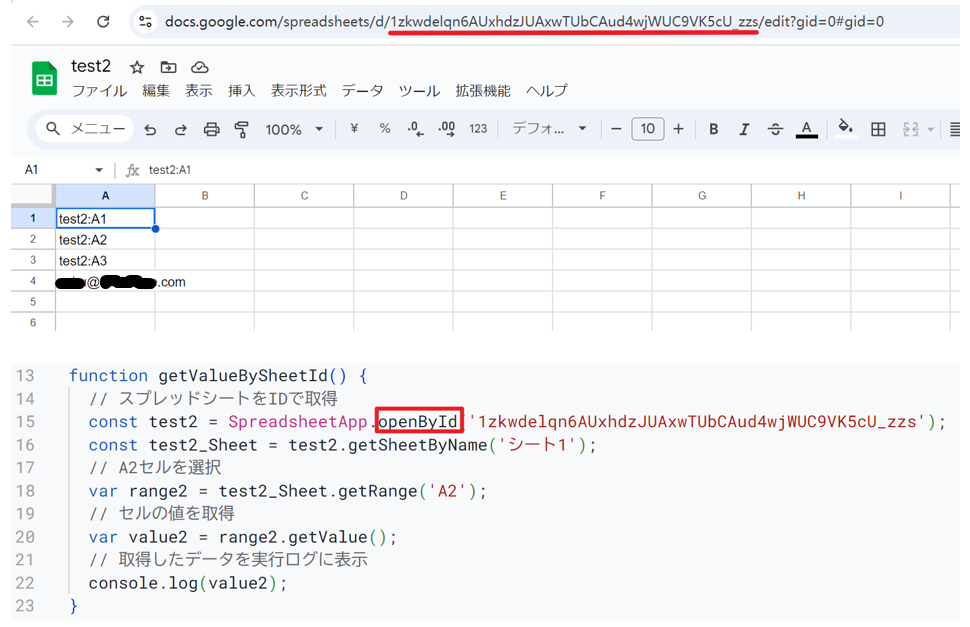The image size is (970, 627).
Task: Select the cell with the email address
Action: click(105, 281)
